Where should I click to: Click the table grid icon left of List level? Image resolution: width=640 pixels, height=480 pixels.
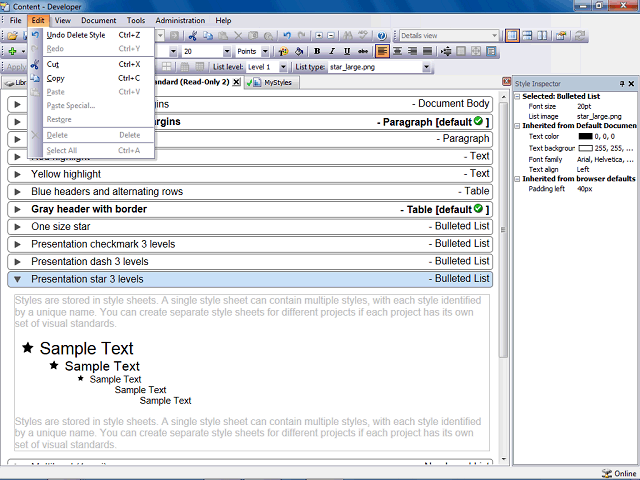tap(167, 67)
